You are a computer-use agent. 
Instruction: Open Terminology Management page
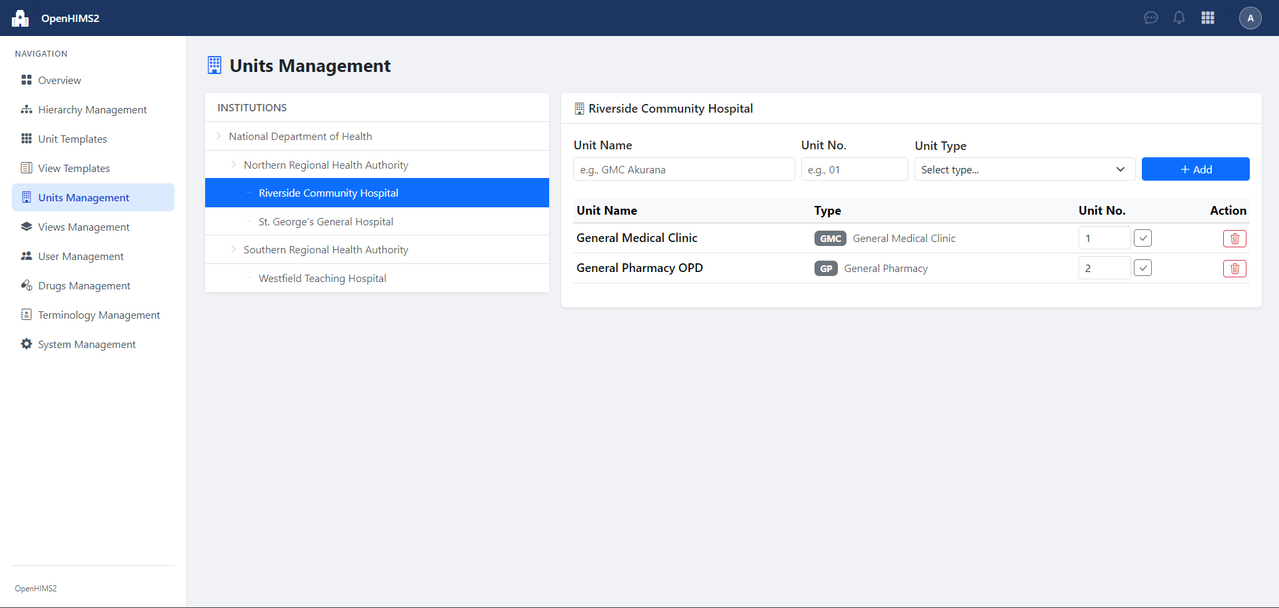click(93, 315)
